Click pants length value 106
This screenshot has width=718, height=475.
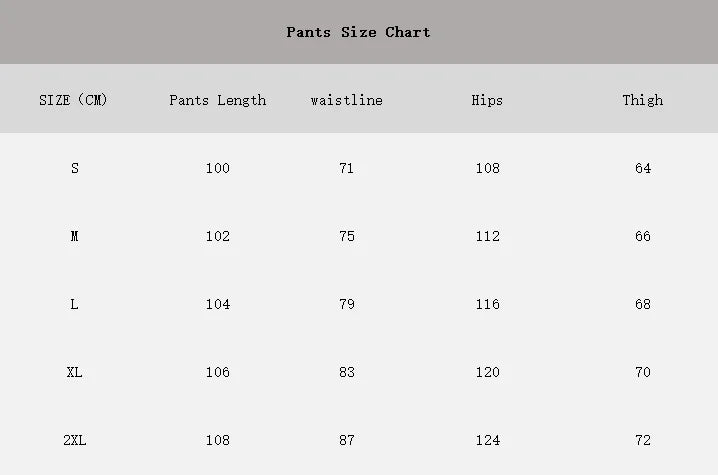(x=218, y=372)
